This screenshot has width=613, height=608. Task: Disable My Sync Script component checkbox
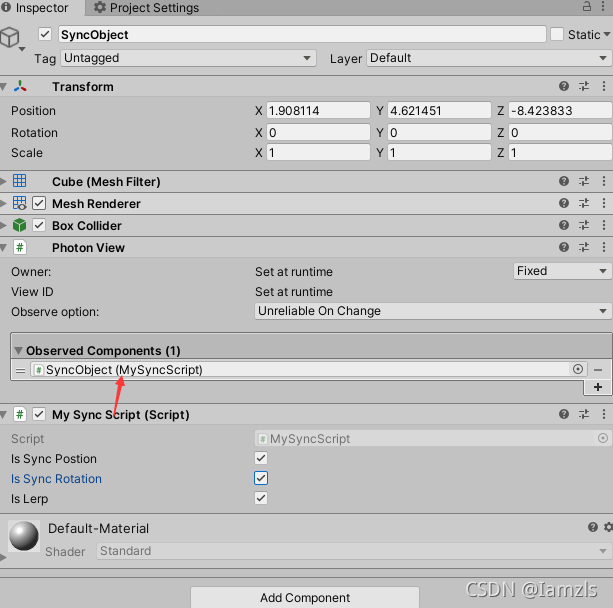[39, 414]
